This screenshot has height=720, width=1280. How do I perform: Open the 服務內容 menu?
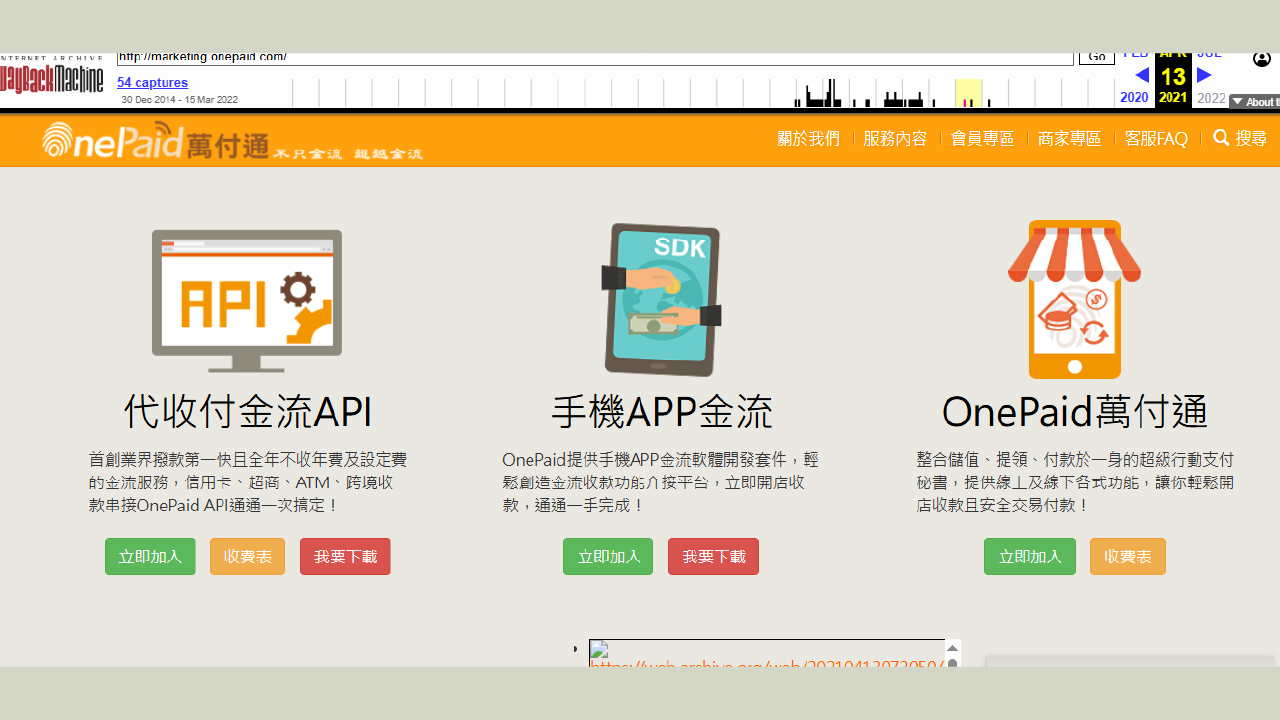coord(895,139)
